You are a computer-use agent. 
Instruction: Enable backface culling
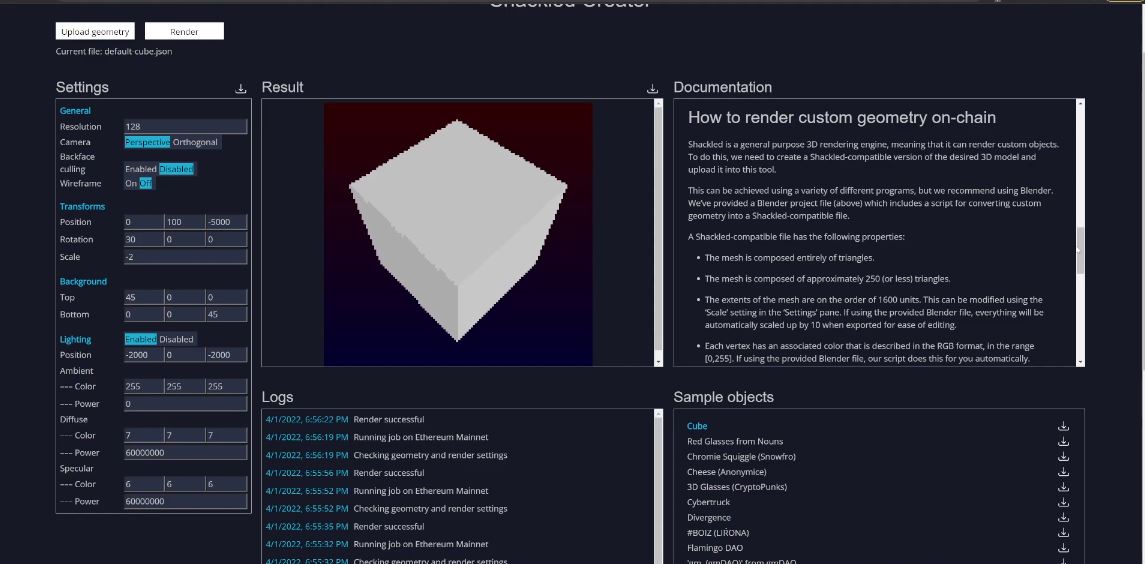pyautogui.click(x=141, y=169)
